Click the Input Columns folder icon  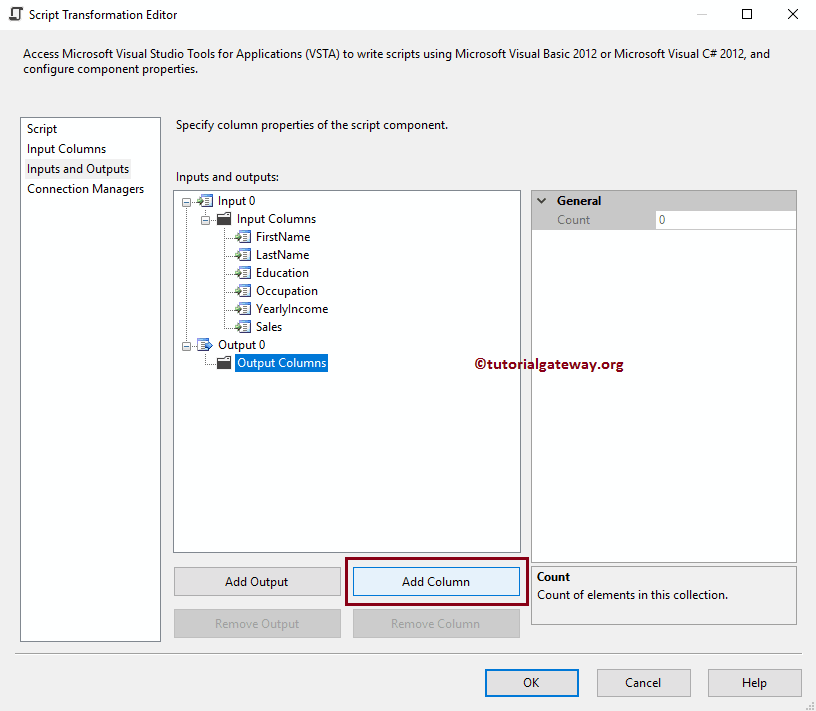[222, 218]
